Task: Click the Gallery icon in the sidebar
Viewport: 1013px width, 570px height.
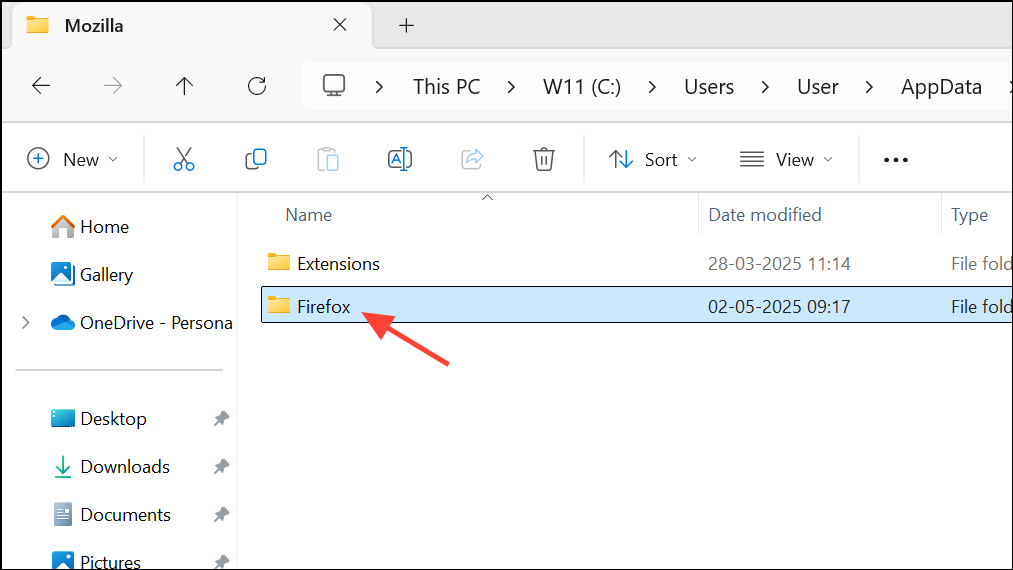Action: click(x=63, y=274)
